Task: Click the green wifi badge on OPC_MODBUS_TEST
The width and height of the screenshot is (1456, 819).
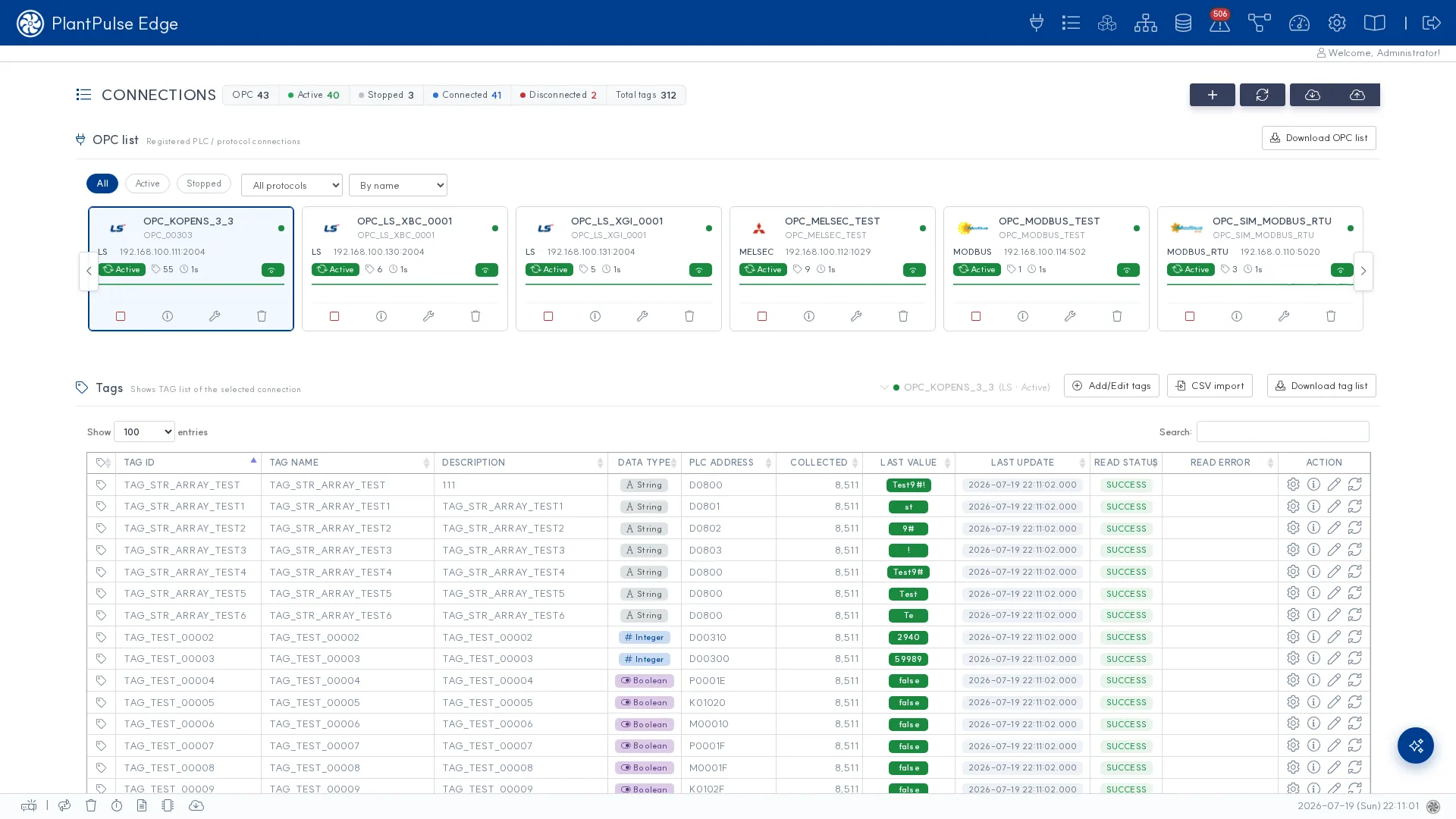Action: coord(1128,270)
